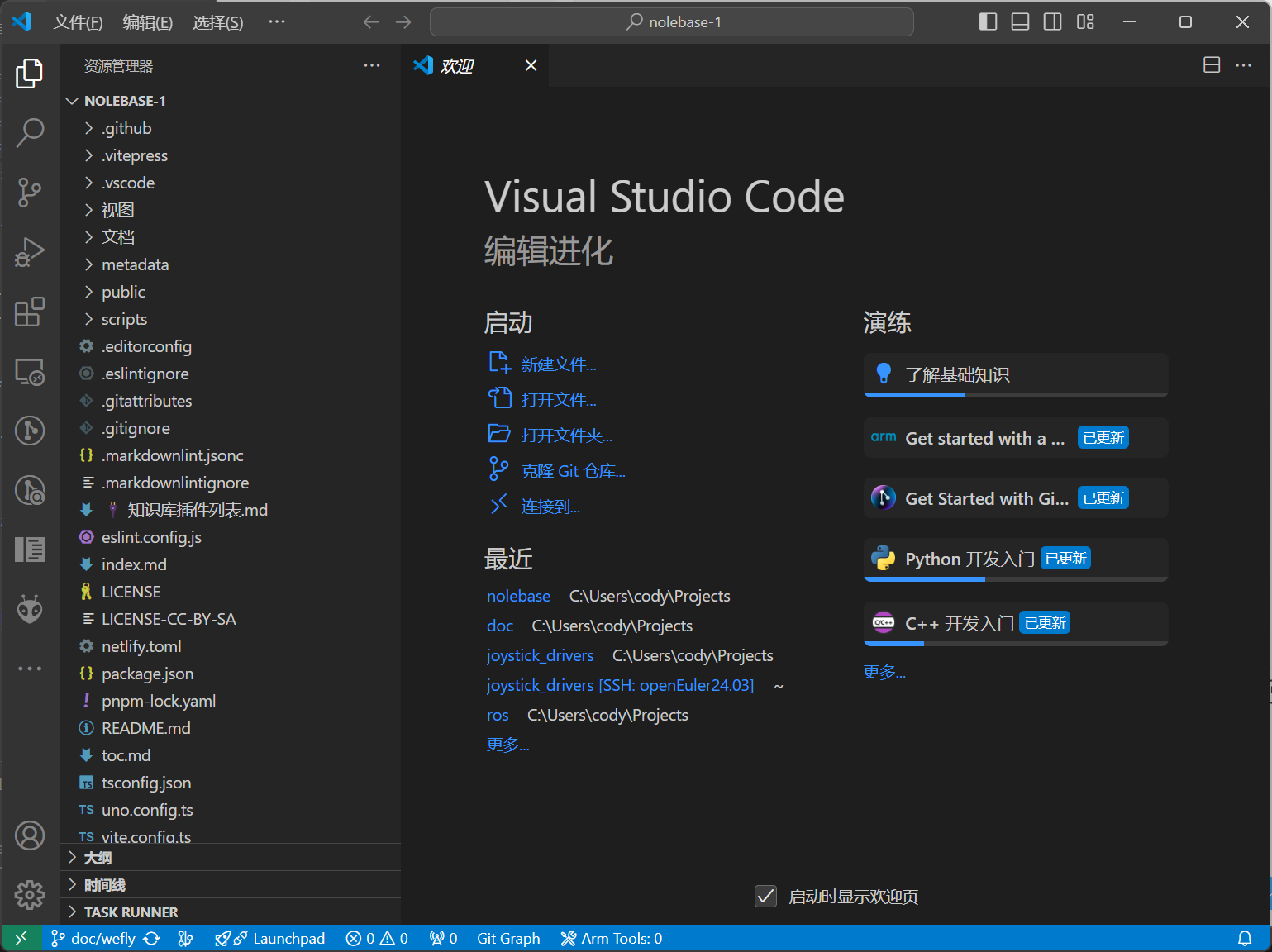This screenshot has height=952, width=1272.
Task: Open Run and Debug view
Action: (30, 252)
